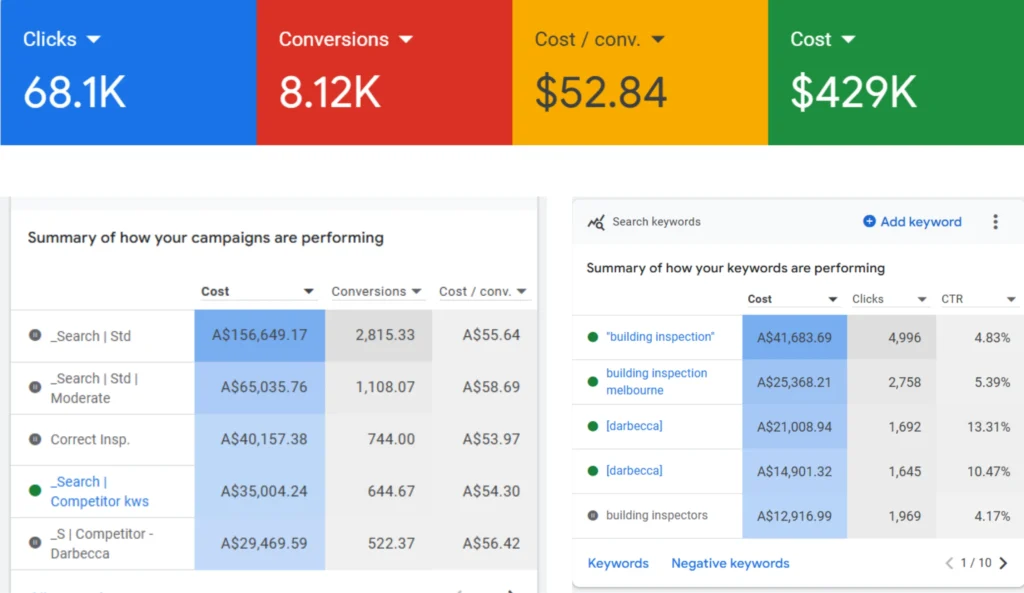Open the Clicks metric dropdown in blue card
Screen dimensions: 1024x593
click(x=94, y=39)
